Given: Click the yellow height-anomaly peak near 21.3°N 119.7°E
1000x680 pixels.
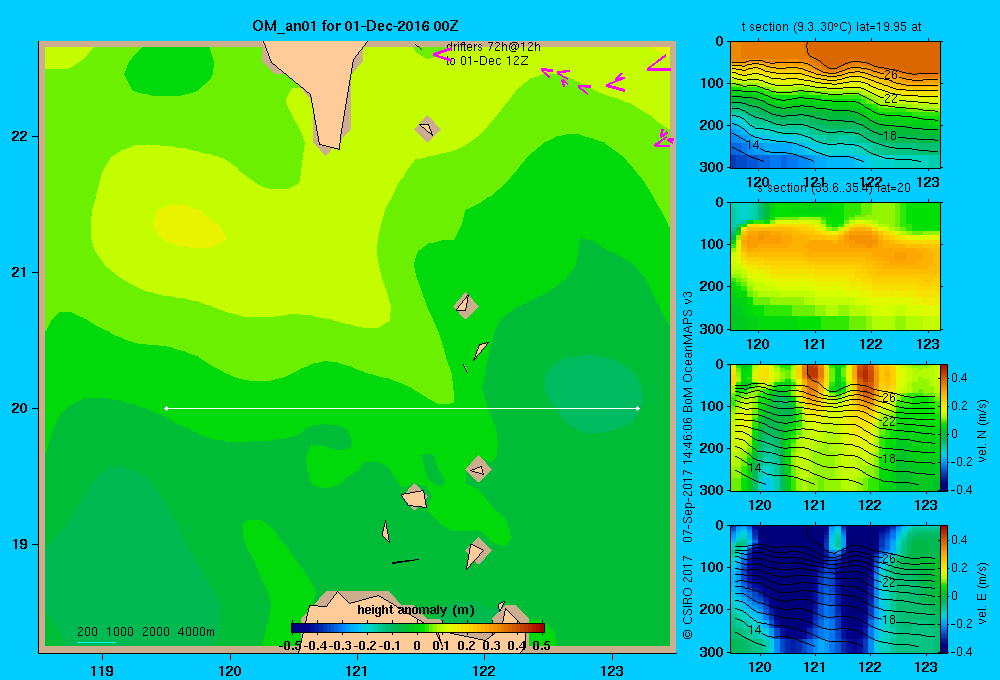Looking at the screenshot, I should point(189,226).
